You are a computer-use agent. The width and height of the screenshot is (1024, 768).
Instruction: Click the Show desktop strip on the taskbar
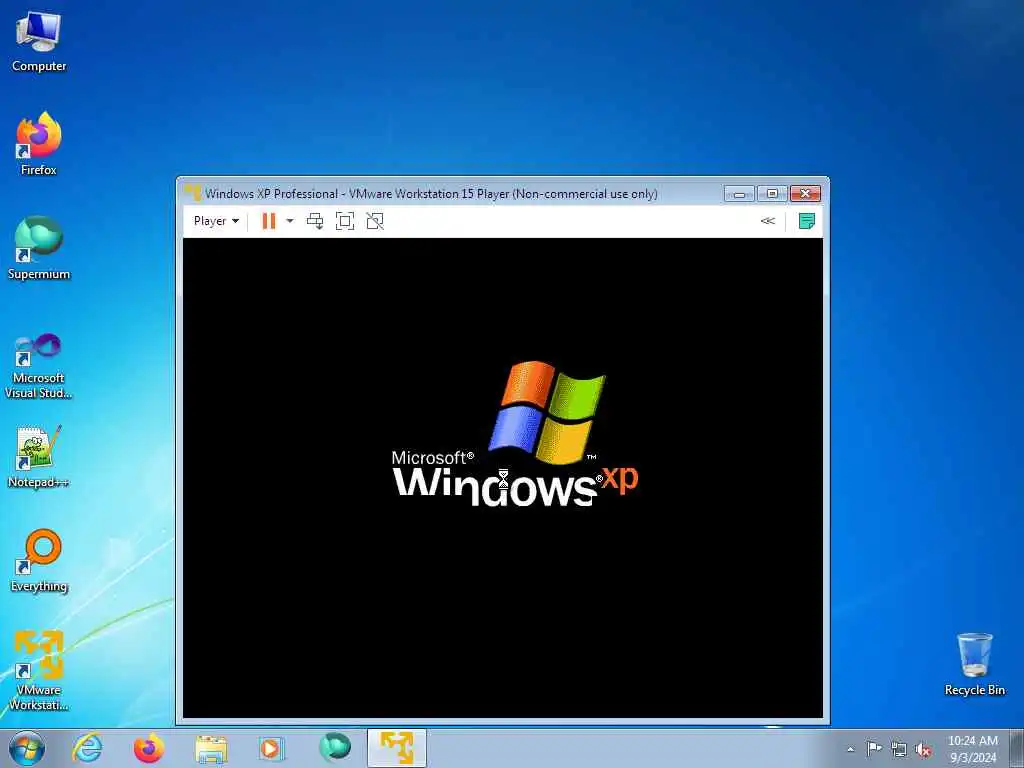(1016, 748)
